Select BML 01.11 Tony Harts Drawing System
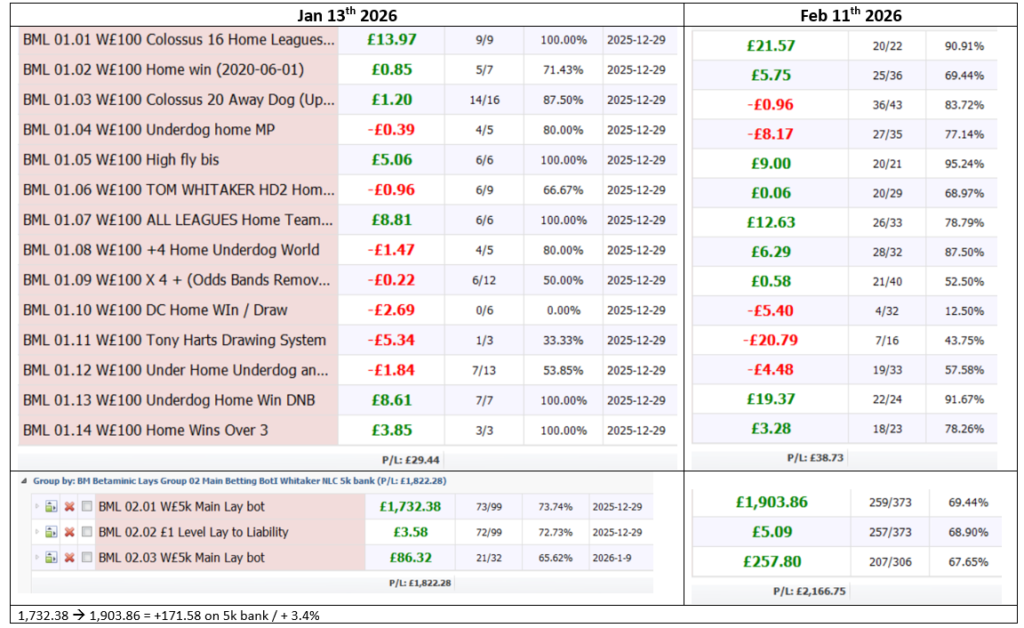This screenshot has width=1024, height=628. pyautogui.click(x=174, y=340)
